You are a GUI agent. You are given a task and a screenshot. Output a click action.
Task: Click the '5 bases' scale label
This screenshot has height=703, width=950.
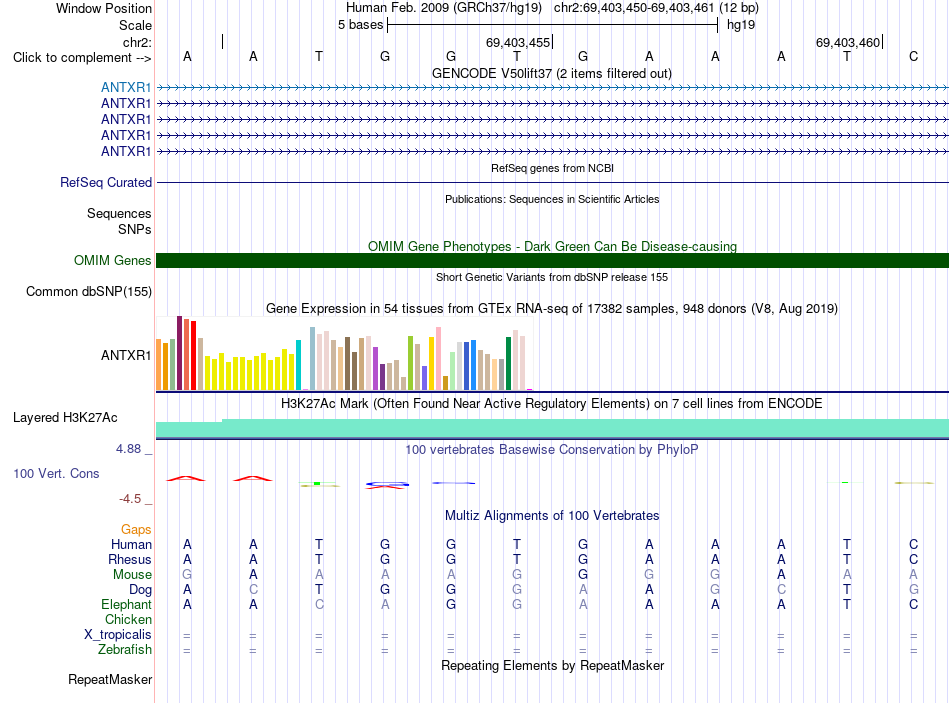(x=360, y=25)
